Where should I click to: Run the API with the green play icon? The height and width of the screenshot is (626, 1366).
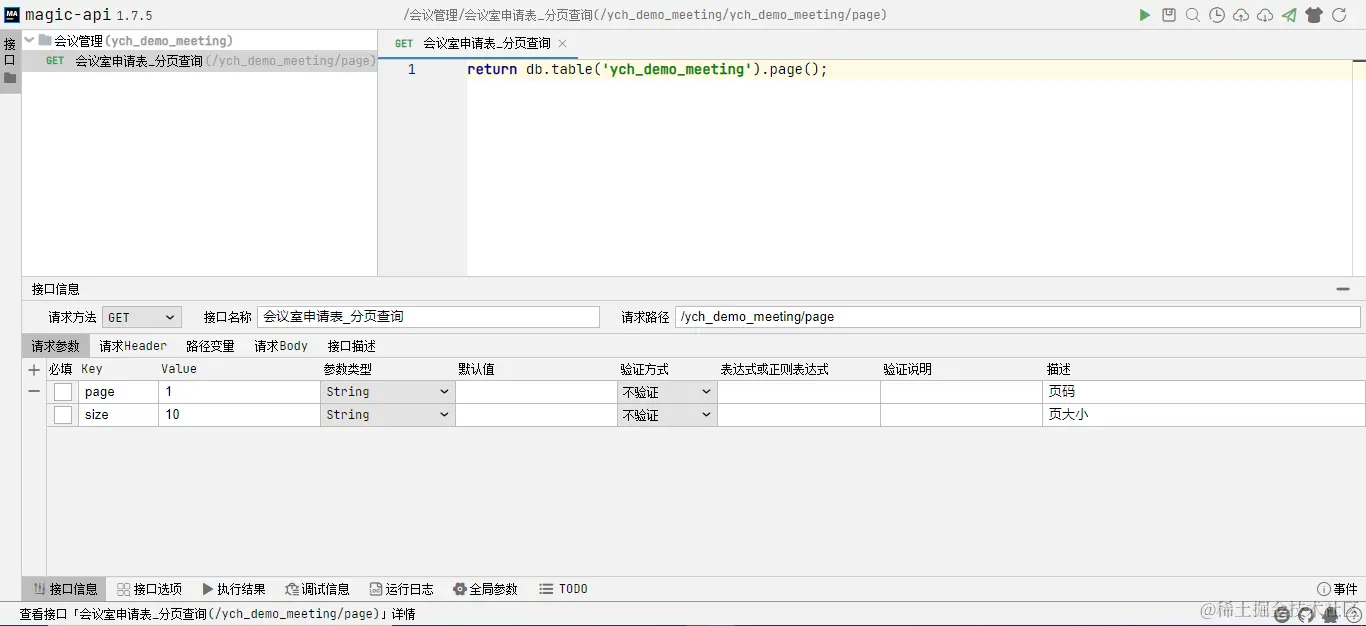click(x=1144, y=14)
